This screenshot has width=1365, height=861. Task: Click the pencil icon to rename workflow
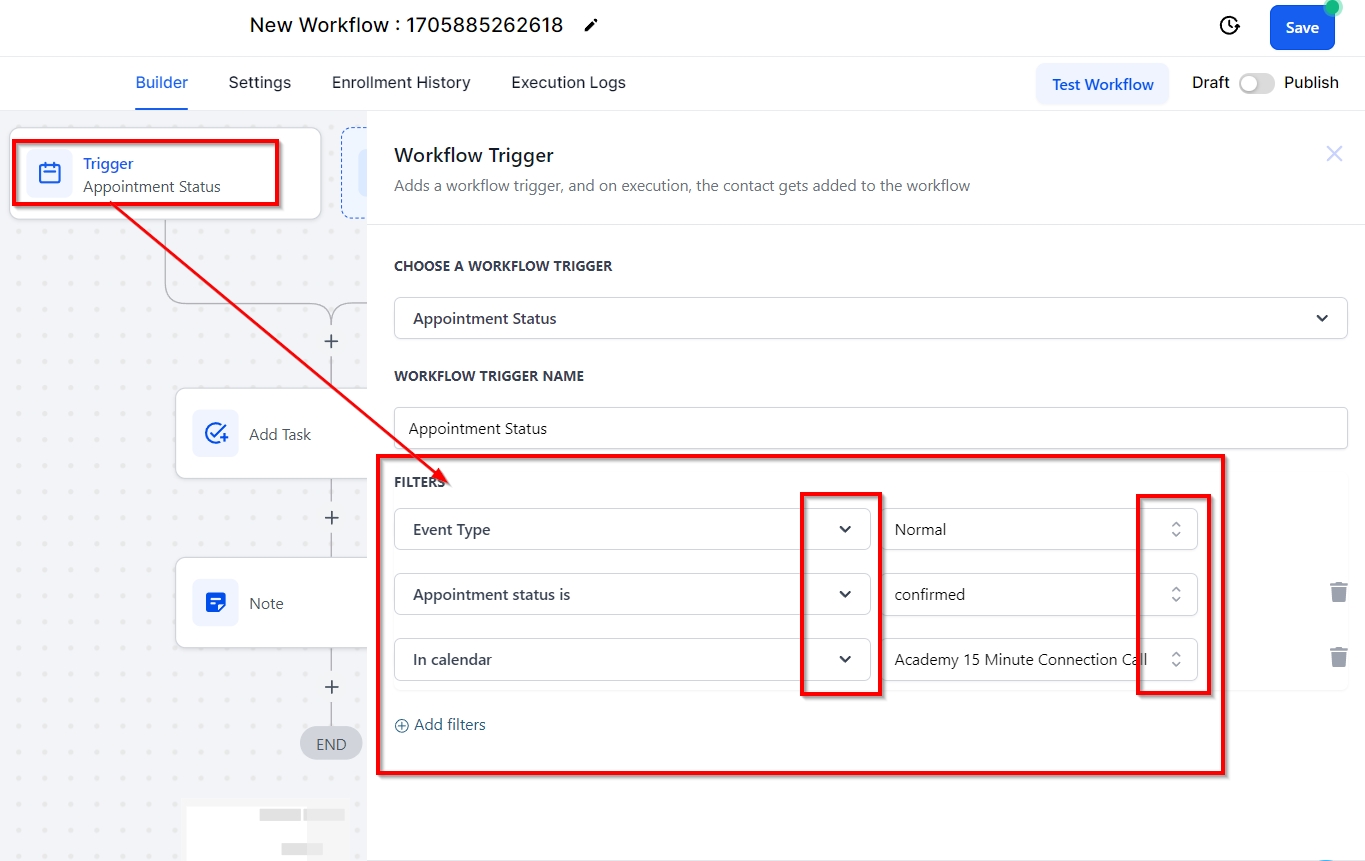[591, 25]
